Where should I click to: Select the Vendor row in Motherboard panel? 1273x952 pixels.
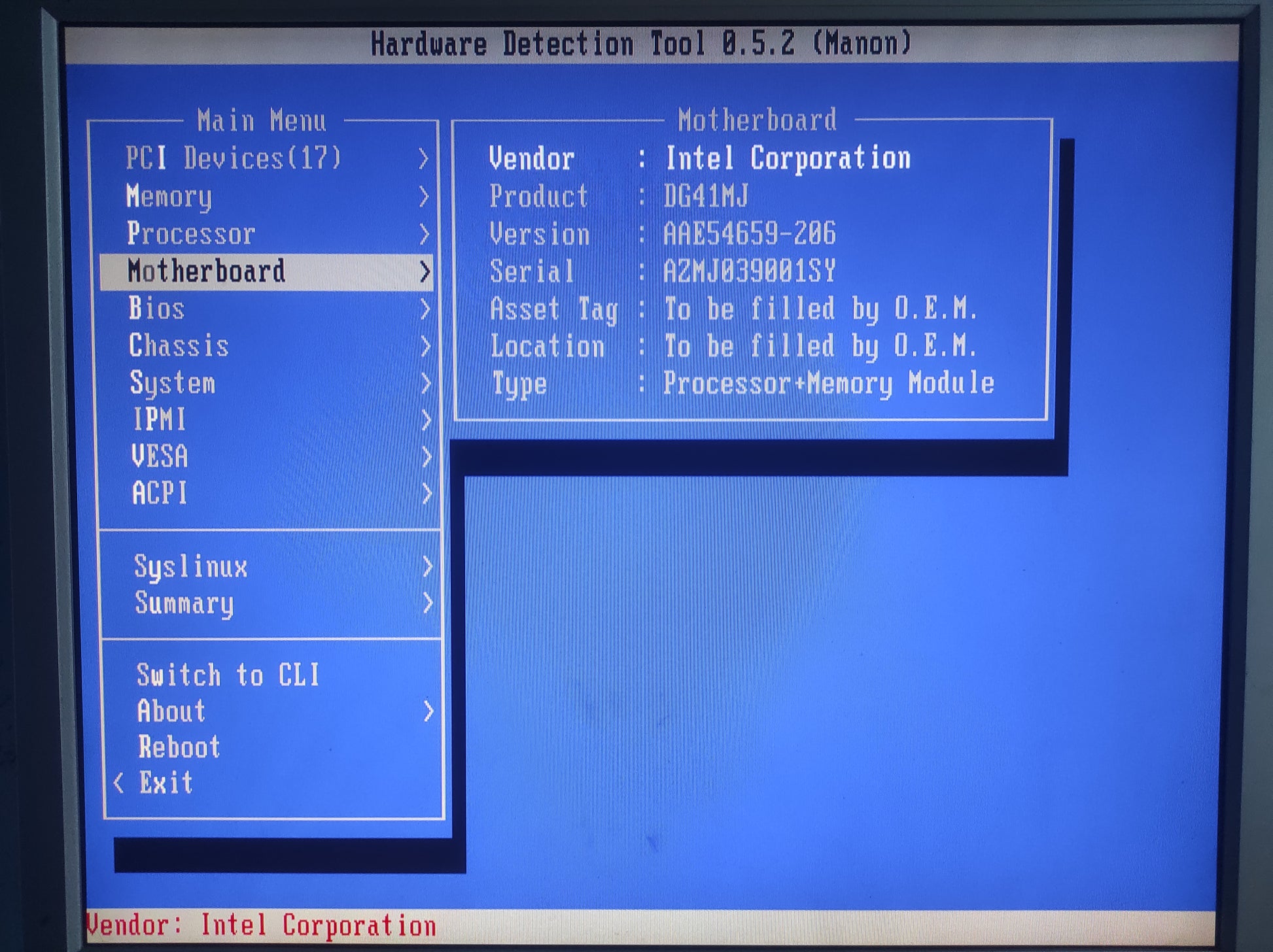point(699,158)
